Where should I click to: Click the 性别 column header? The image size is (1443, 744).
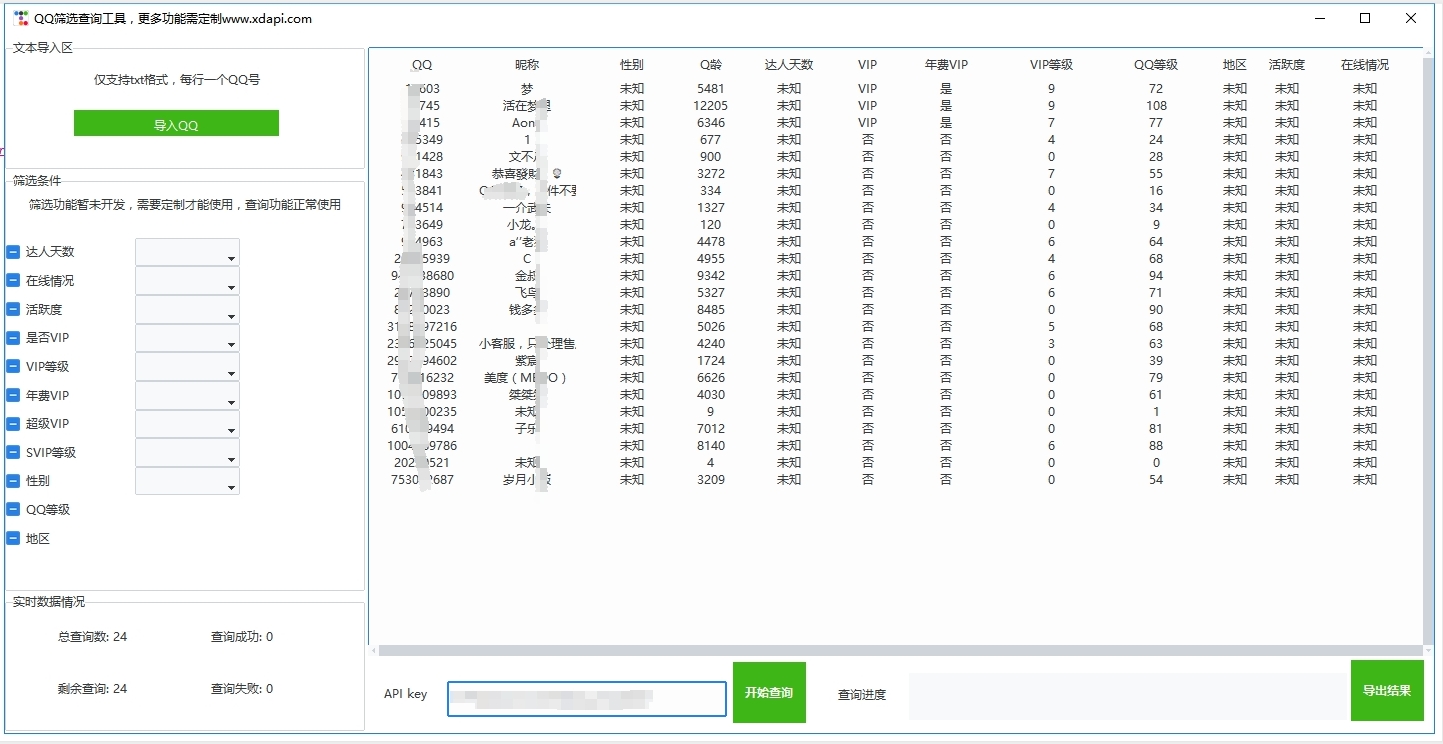coord(632,64)
